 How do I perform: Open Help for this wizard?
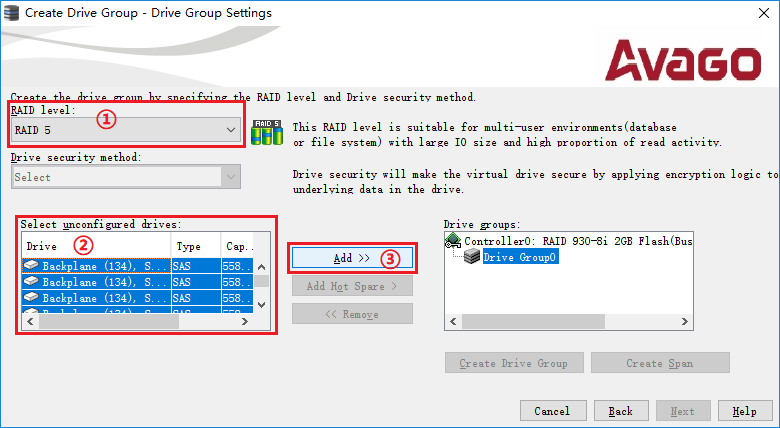click(x=744, y=411)
